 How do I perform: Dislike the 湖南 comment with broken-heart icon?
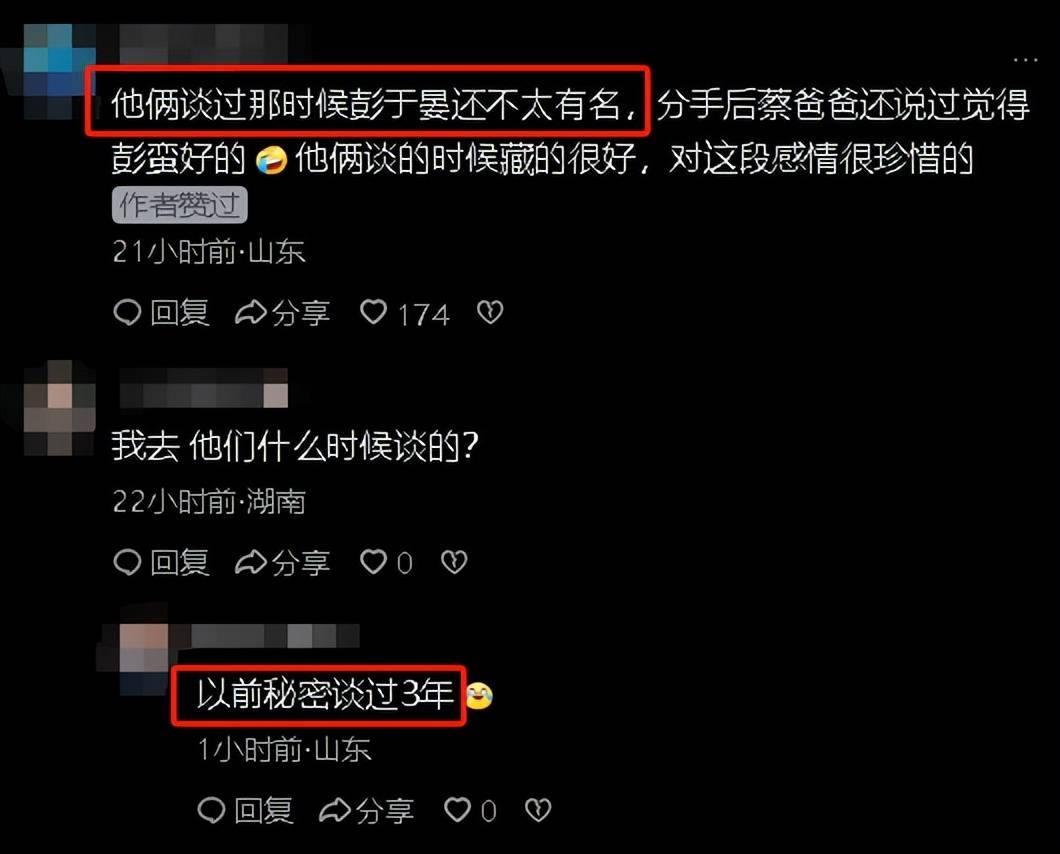(x=454, y=562)
